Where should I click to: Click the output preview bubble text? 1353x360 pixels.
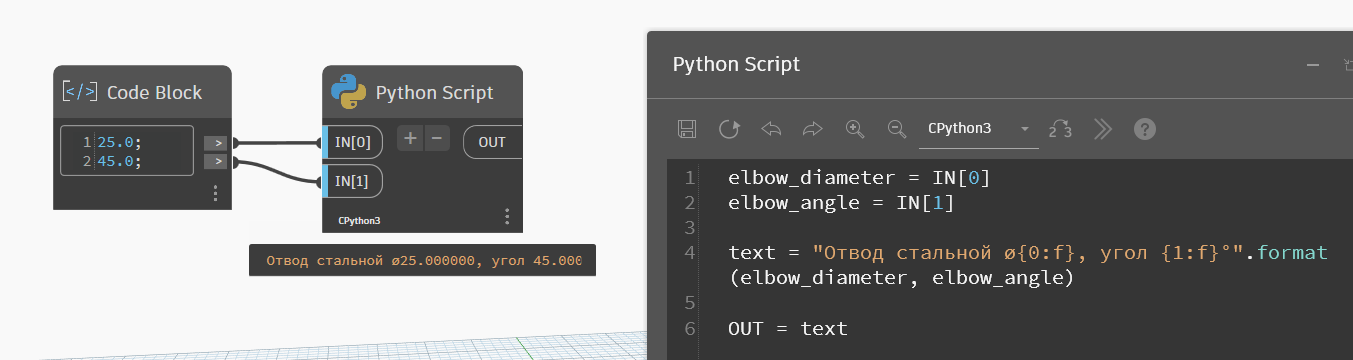pos(423,260)
